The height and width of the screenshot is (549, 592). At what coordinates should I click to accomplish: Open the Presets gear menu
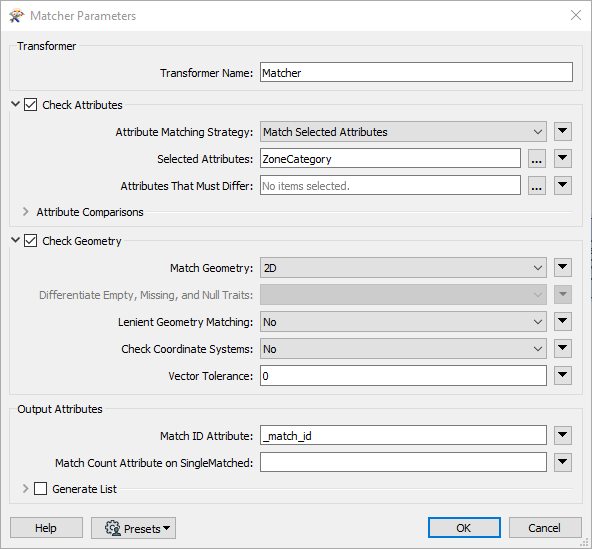pyautogui.click(x=133, y=528)
